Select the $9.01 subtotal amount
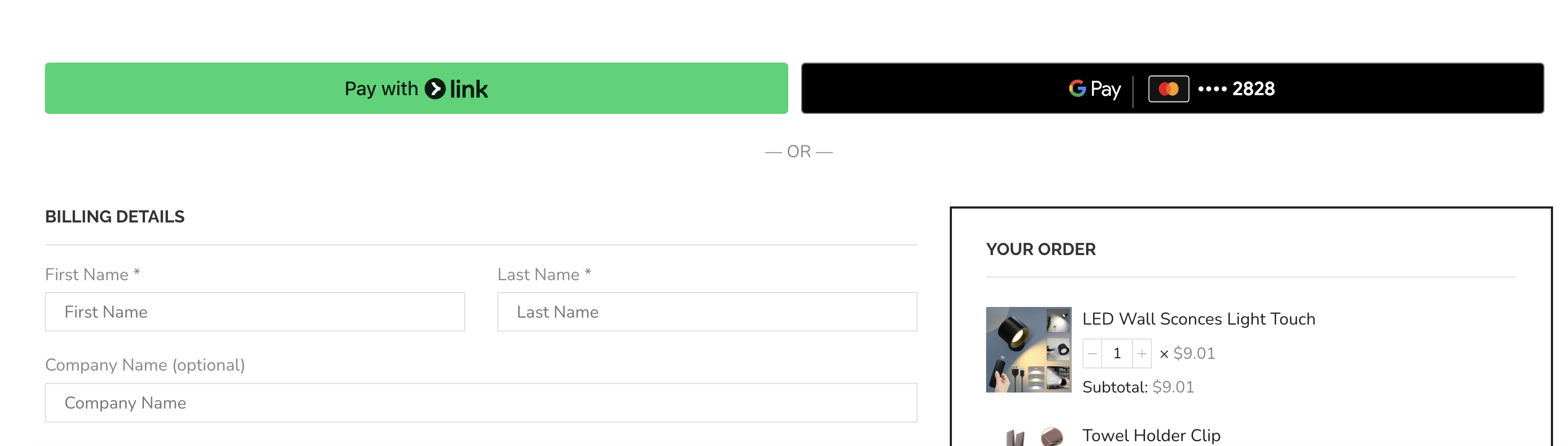Screen dimensions: 1568x446 [1173, 387]
